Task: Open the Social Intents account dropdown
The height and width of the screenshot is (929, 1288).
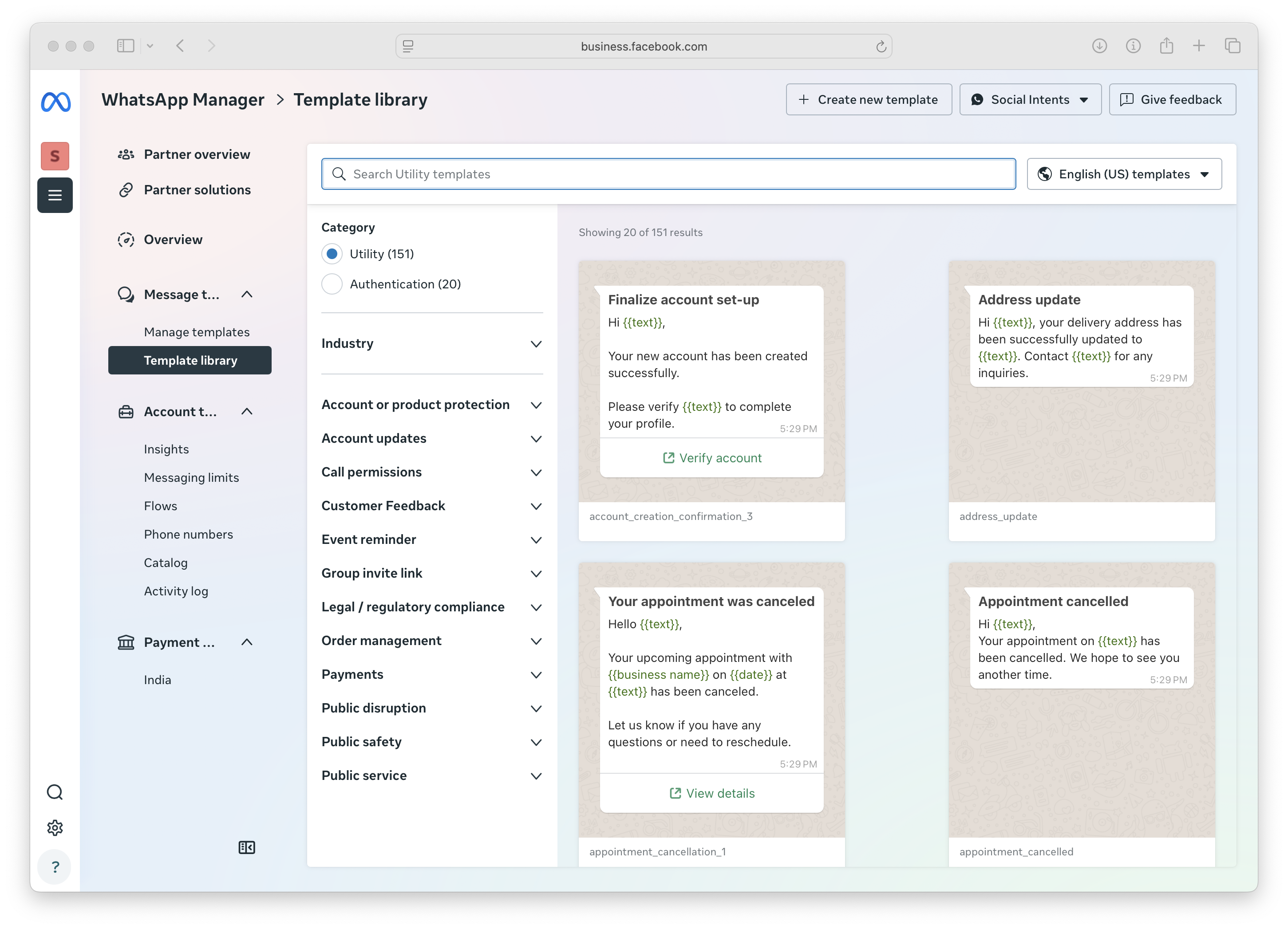Action: pos(1030,100)
